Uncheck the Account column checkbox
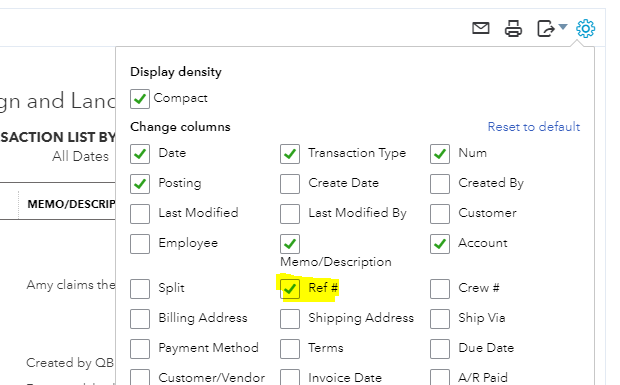620x385 pixels. 440,244
